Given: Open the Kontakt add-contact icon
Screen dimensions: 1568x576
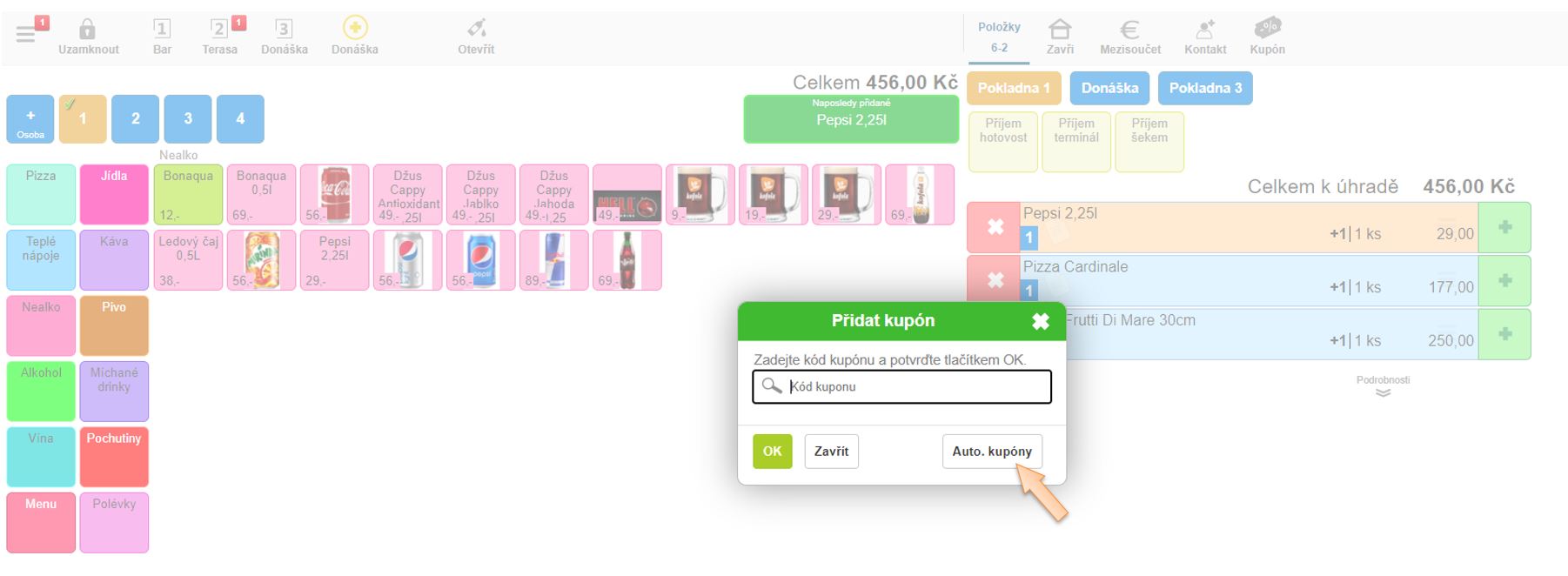Looking at the screenshot, I should coord(1205,30).
